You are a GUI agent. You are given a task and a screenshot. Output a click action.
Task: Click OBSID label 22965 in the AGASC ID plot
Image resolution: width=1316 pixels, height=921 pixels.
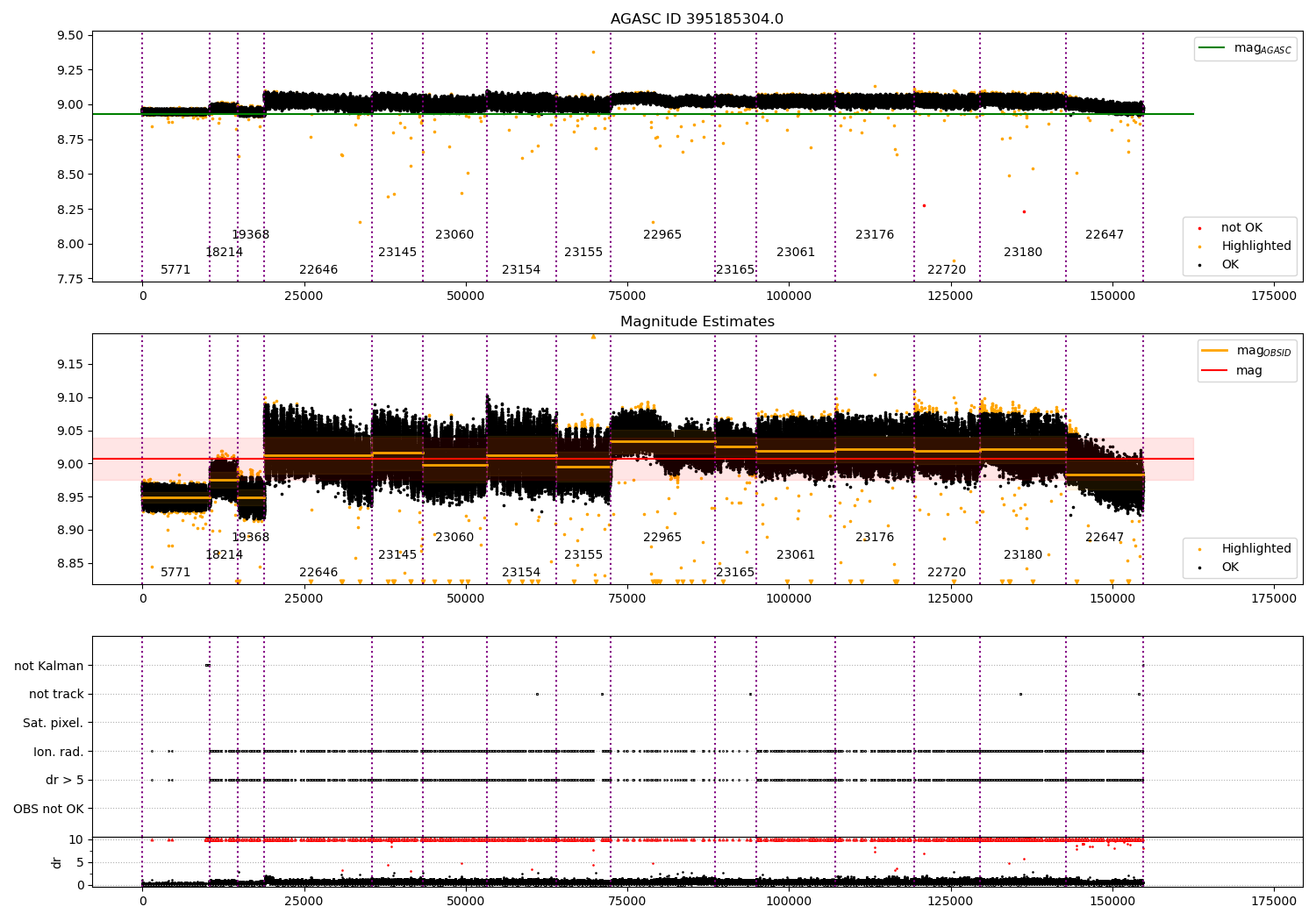(662, 235)
